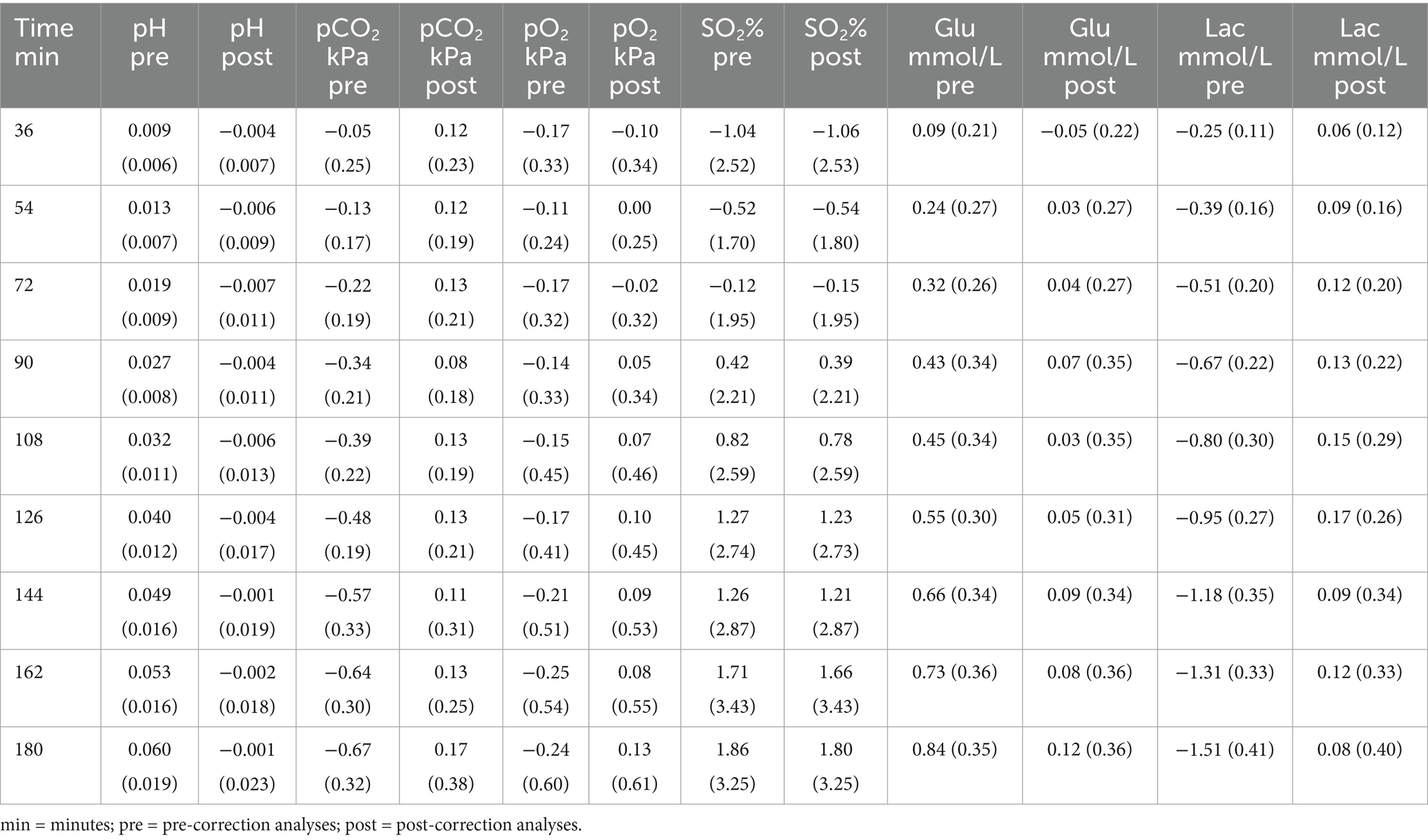Image resolution: width=1428 pixels, height=840 pixels.
Task: Click the Glu mmol/L pre header
Action: (x=954, y=57)
